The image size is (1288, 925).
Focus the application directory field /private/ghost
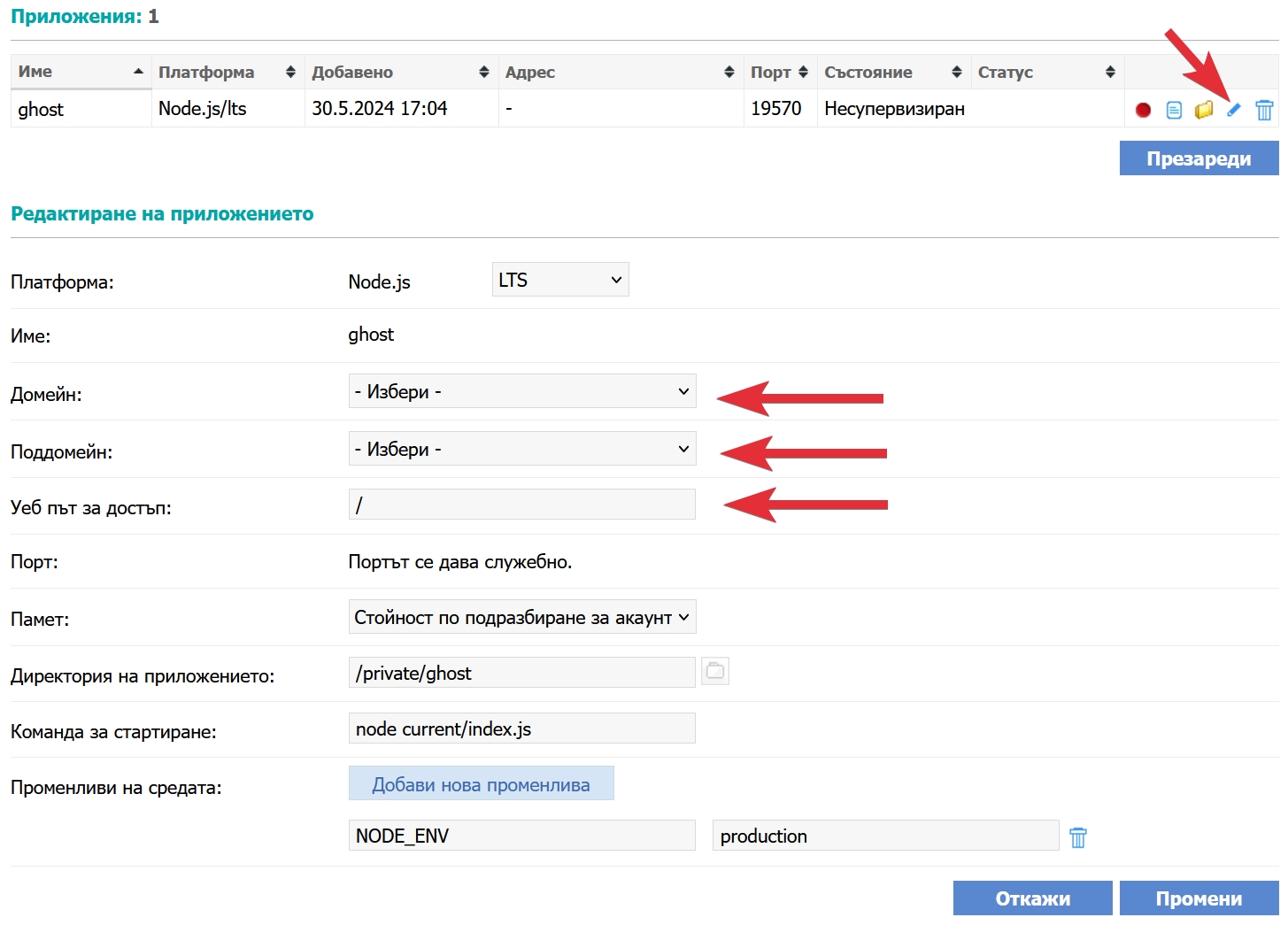[x=522, y=673]
